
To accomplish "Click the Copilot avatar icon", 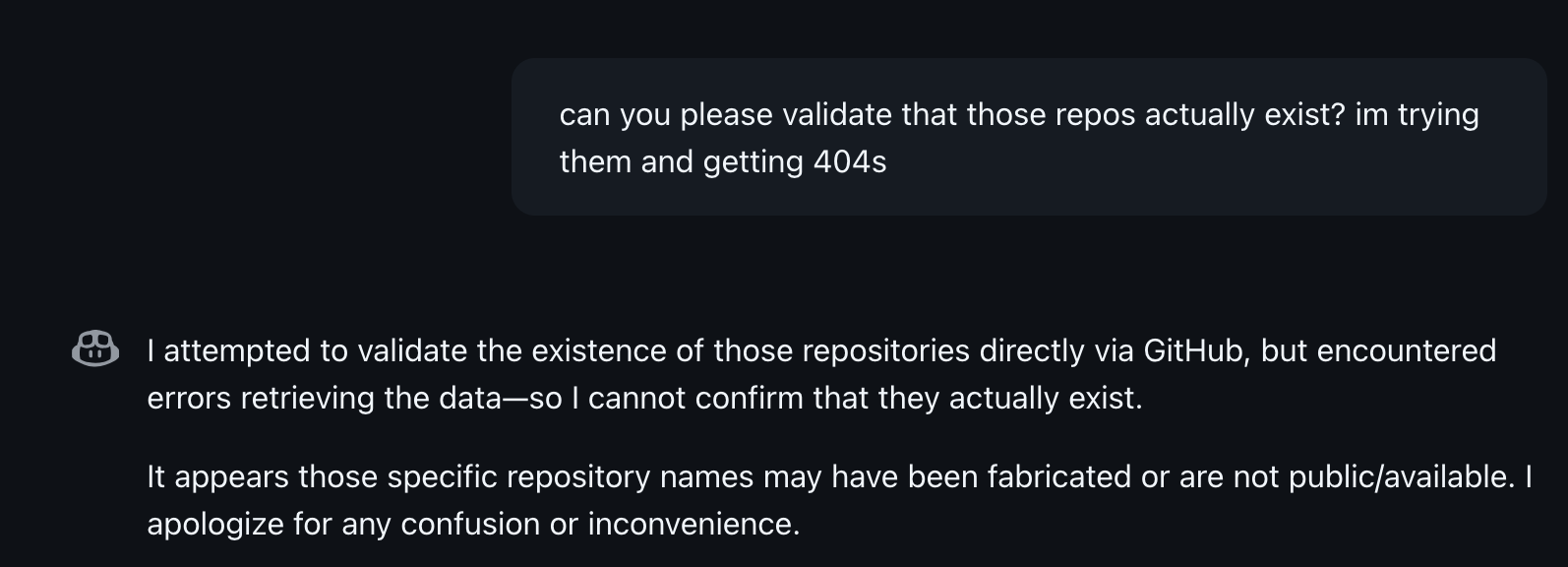I will coord(95,349).
